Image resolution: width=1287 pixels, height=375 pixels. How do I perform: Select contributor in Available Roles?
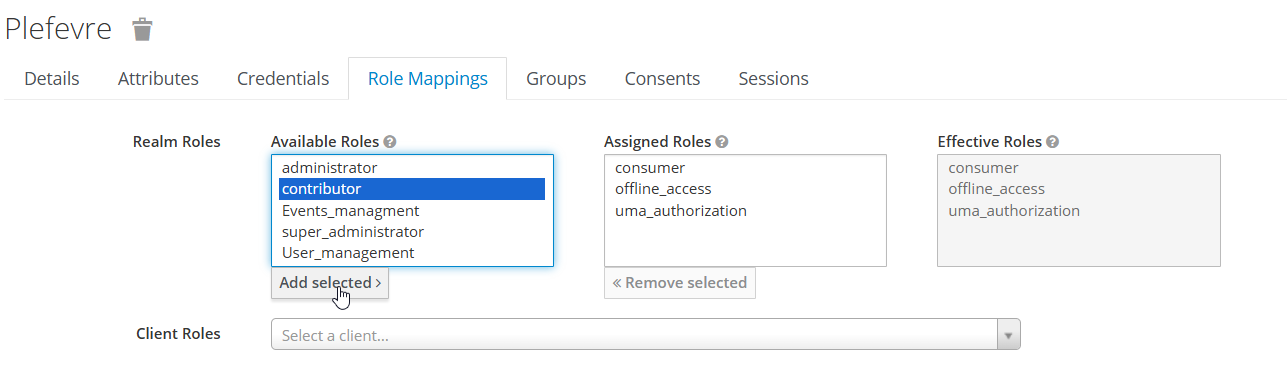click(x=412, y=189)
